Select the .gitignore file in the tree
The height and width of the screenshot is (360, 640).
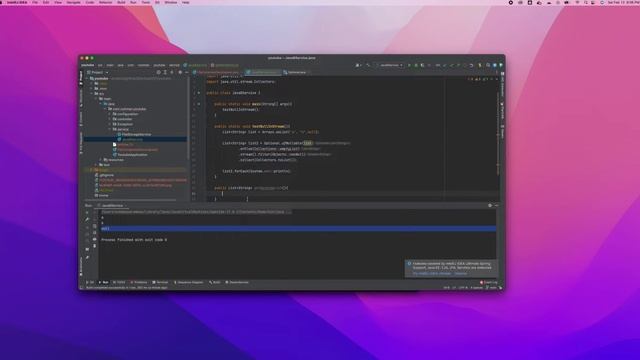(x=104, y=175)
